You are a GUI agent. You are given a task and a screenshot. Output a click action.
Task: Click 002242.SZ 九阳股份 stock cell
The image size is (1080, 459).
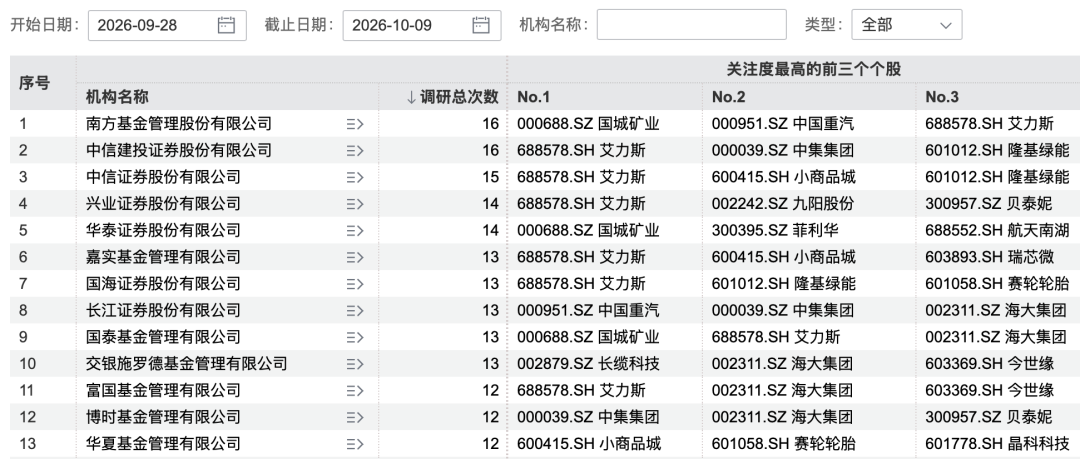[783, 204]
